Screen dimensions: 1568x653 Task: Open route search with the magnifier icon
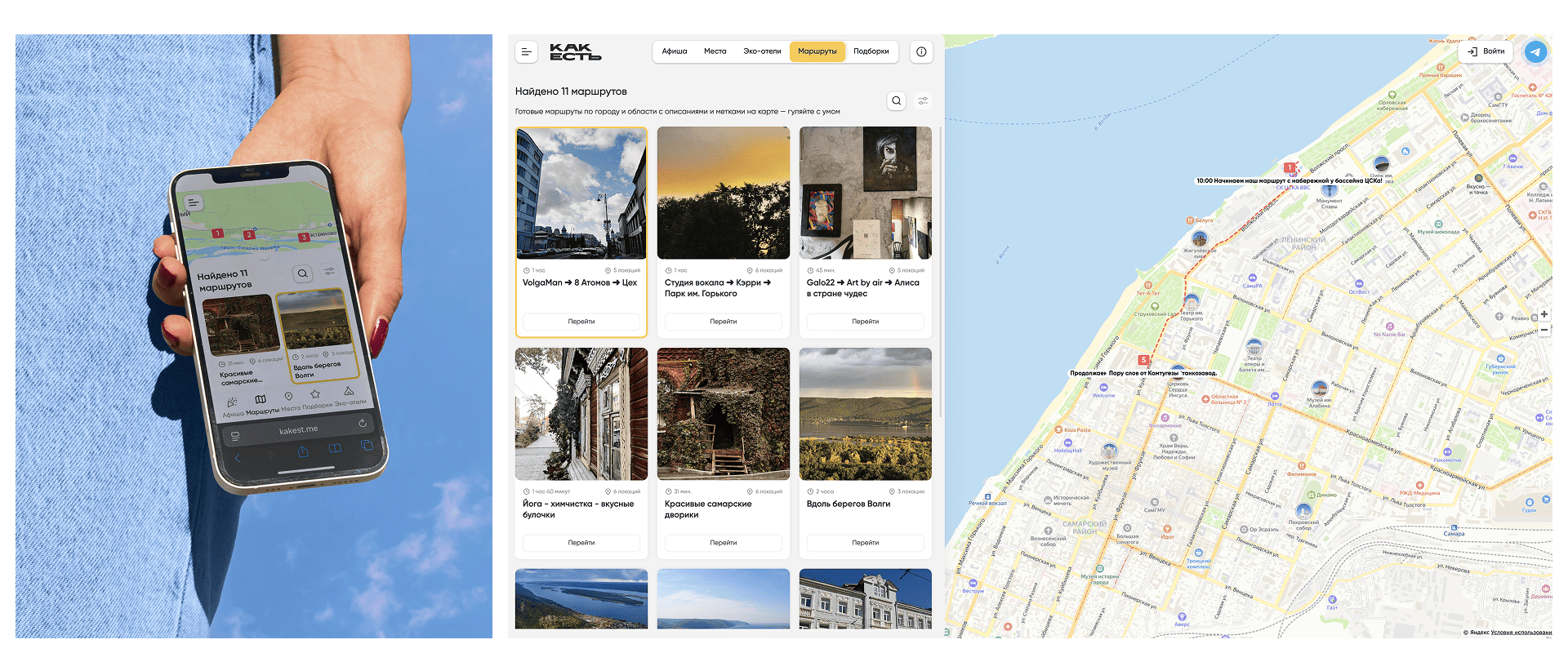[x=897, y=101]
